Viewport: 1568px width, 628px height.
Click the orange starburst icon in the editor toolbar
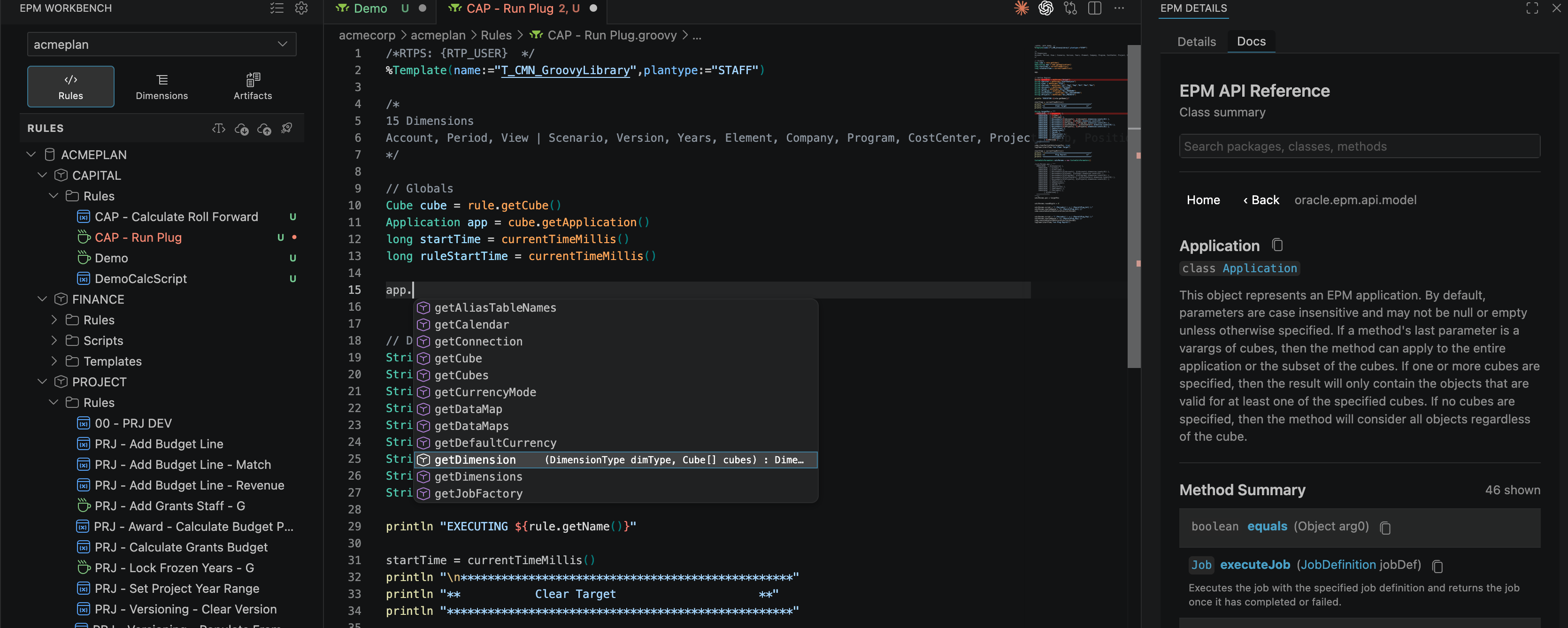tap(1022, 8)
